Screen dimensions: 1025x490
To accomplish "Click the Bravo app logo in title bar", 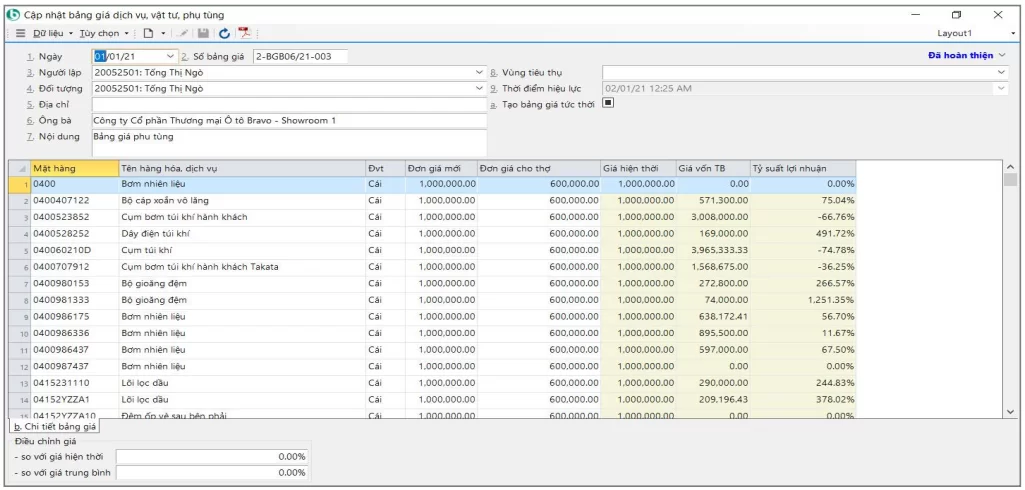I will click(13, 15).
